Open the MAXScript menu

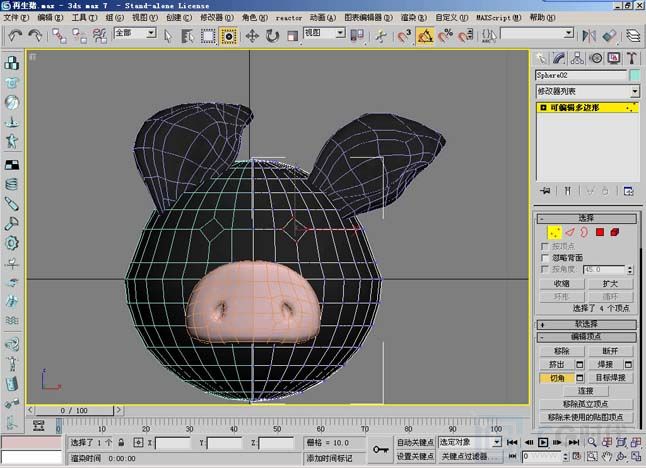tap(499, 17)
